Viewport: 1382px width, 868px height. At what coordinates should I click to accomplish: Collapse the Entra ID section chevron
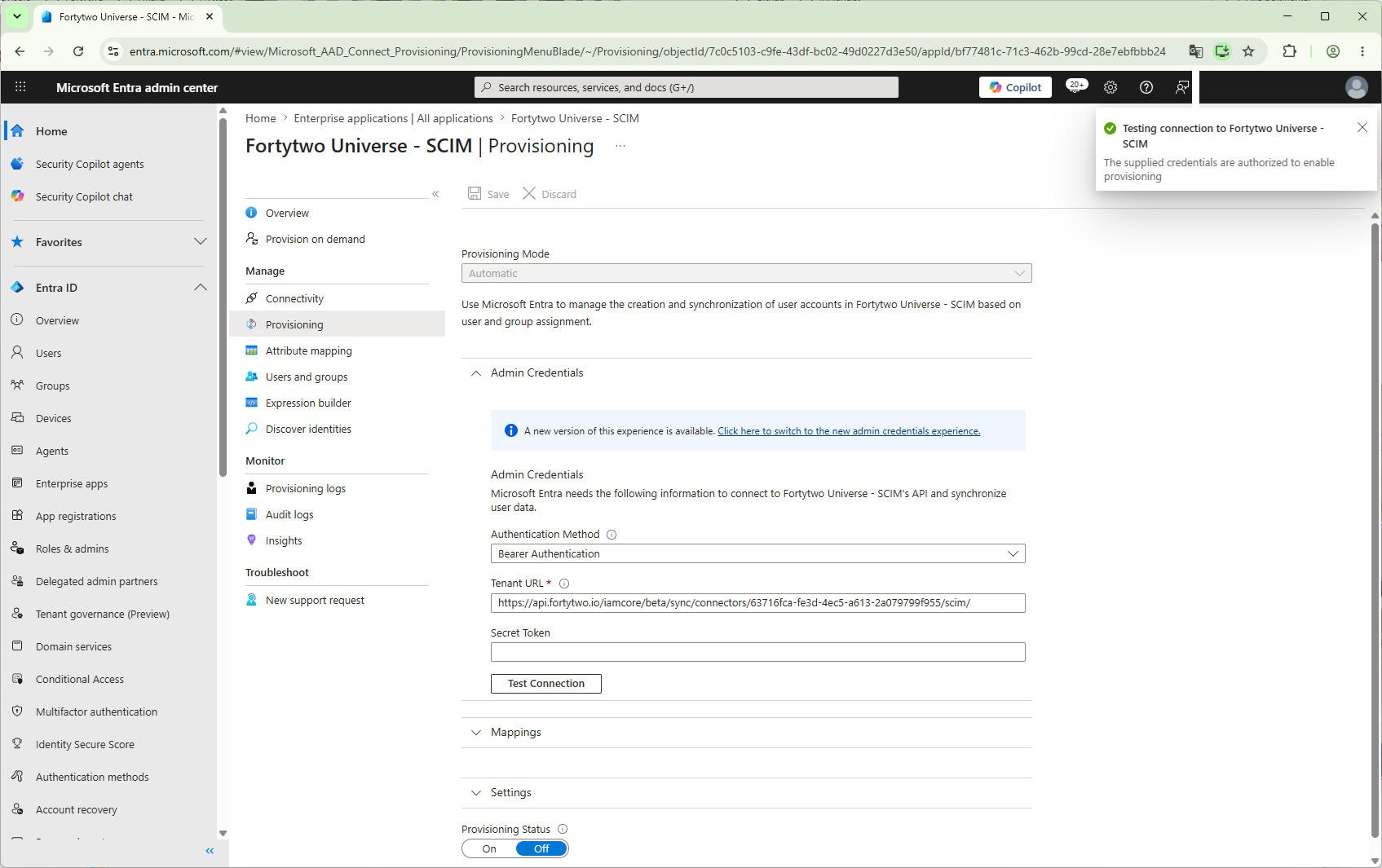pos(201,288)
